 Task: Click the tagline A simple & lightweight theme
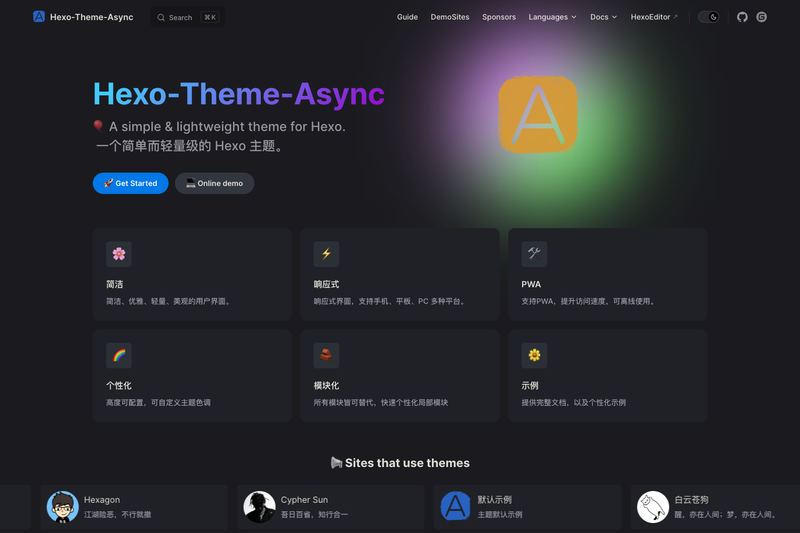click(227, 126)
